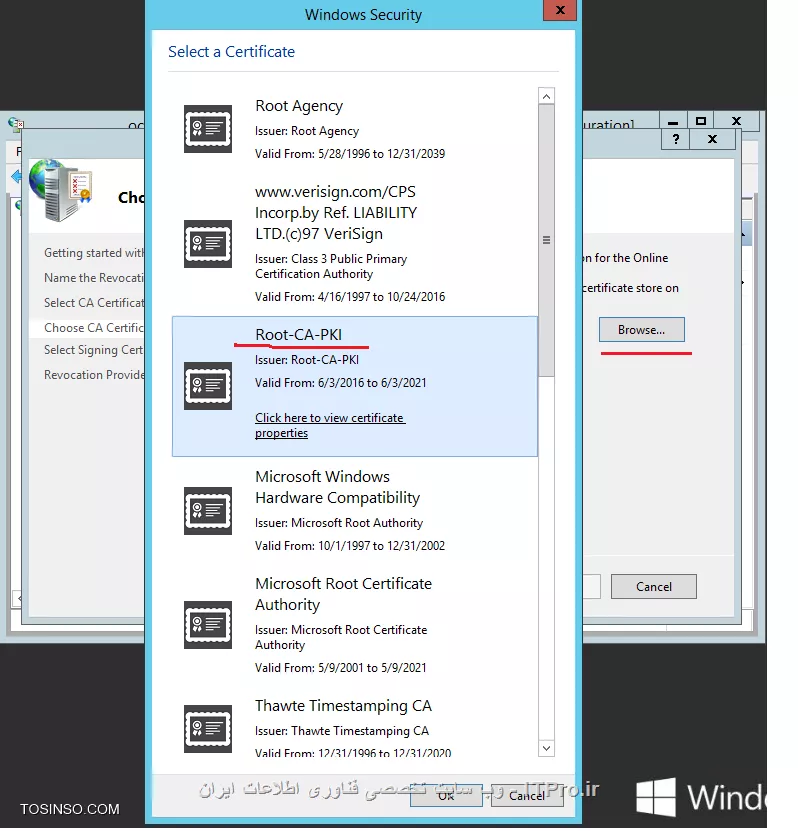Click OK in Windows Security dialog
This screenshot has height=831, width=798.
click(446, 795)
